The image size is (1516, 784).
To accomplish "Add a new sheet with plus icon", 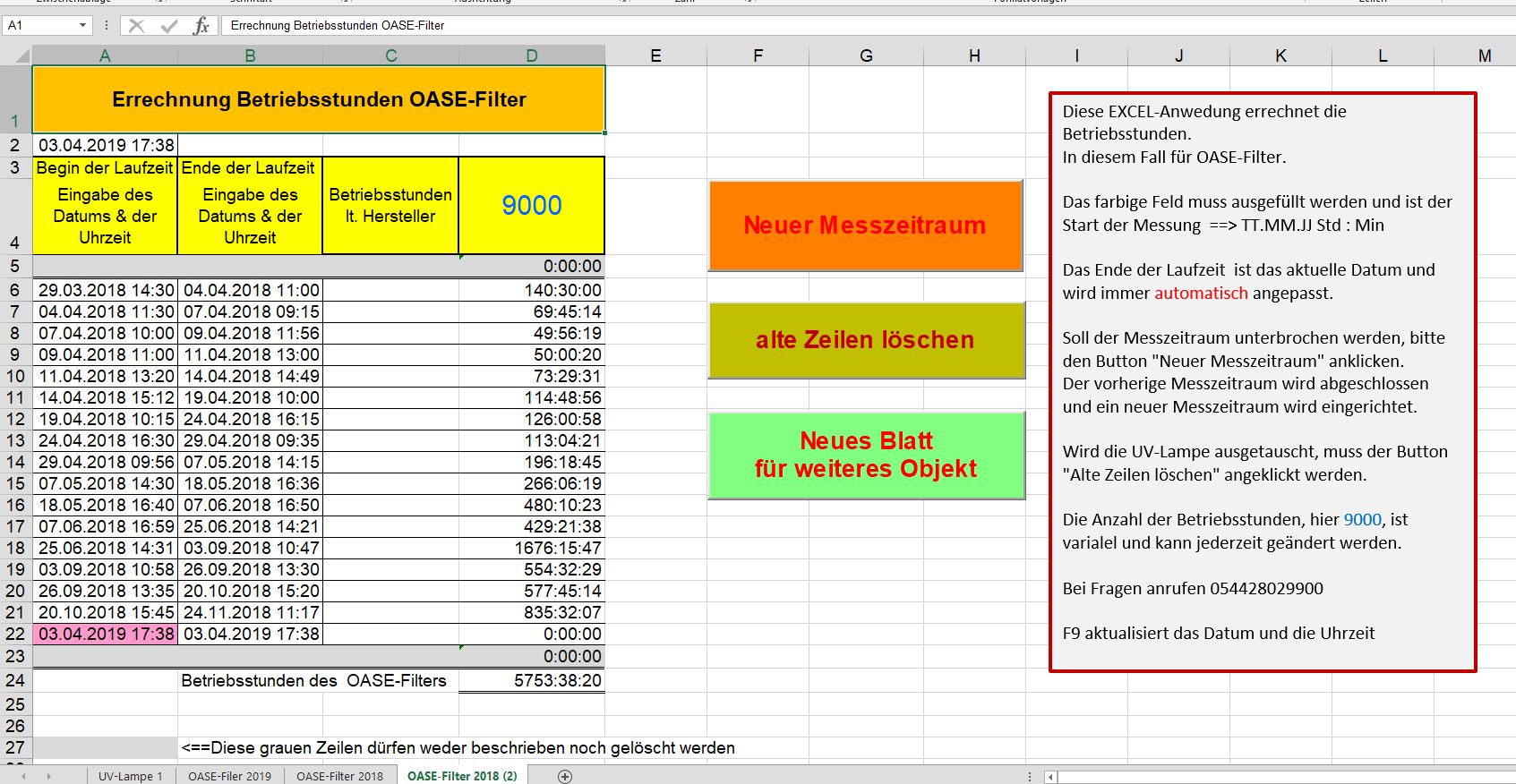I will click(565, 776).
